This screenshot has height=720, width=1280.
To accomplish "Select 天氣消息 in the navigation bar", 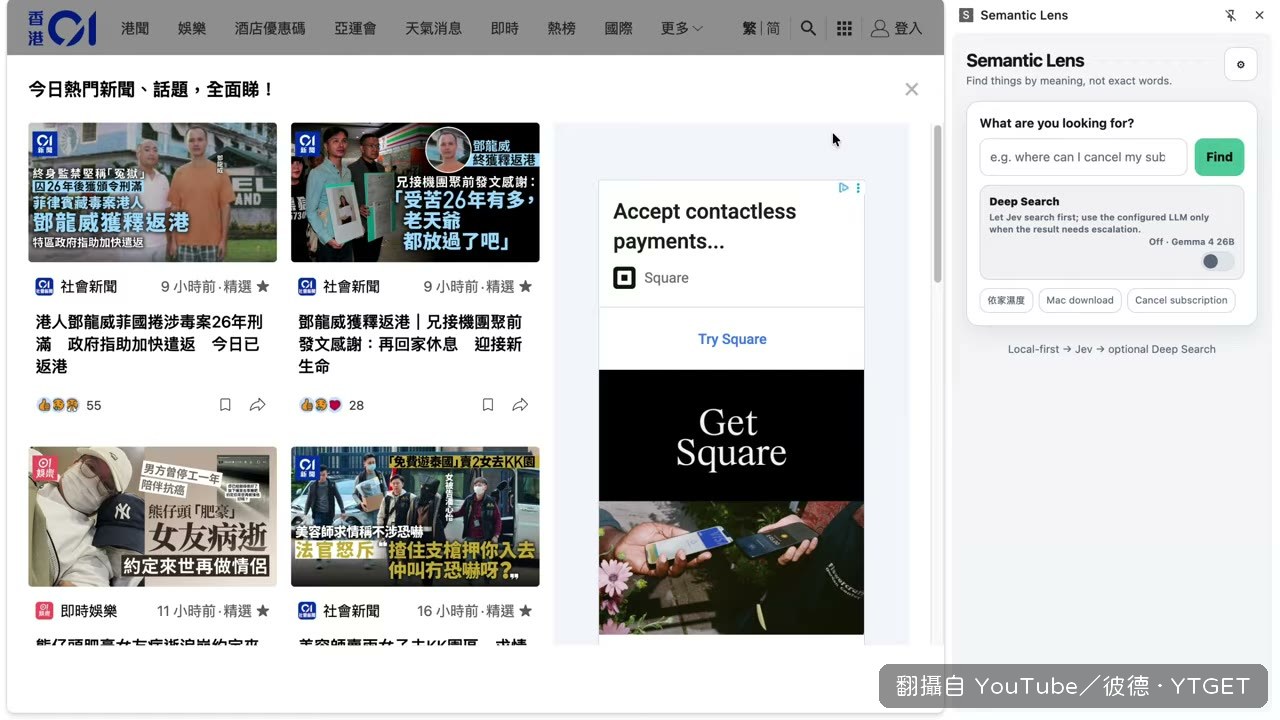I will click(x=434, y=28).
